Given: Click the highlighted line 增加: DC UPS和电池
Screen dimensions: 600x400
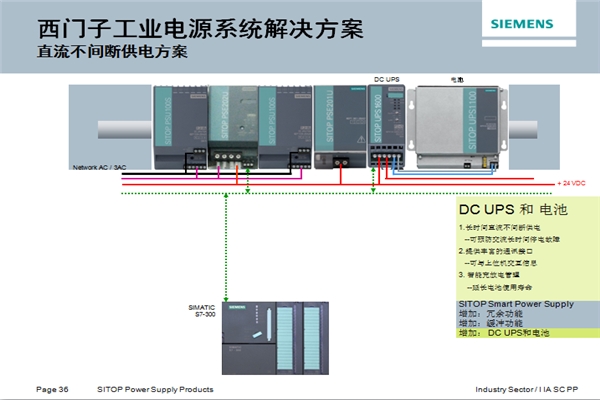Looking at the screenshot, I should click(x=504, y=333).
